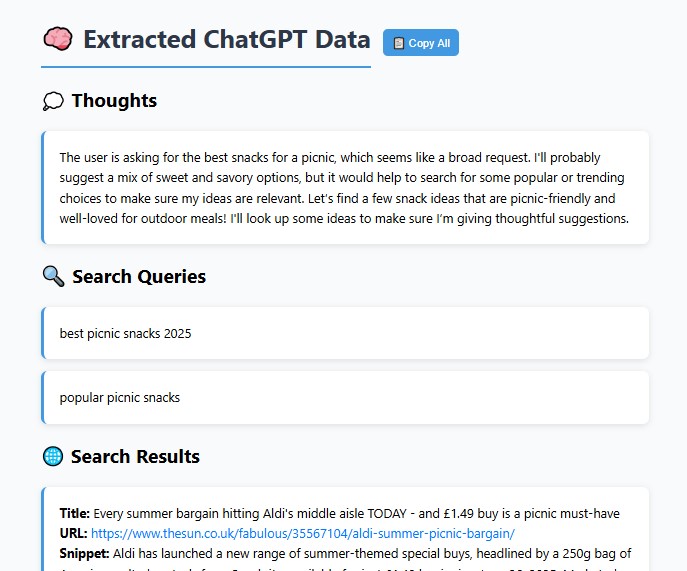The height and width of the screenshot is (571, 687).
Task: Click the "popular picnic snacks" query card
Action: [x=346, y=397]
